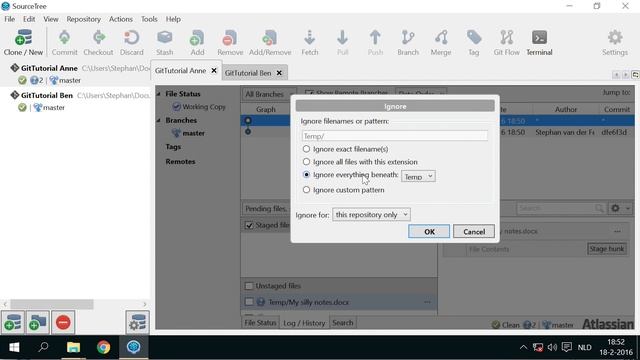Open the gear options dropdown beside search box
The image size is (640, 360).
click(620, 209)
